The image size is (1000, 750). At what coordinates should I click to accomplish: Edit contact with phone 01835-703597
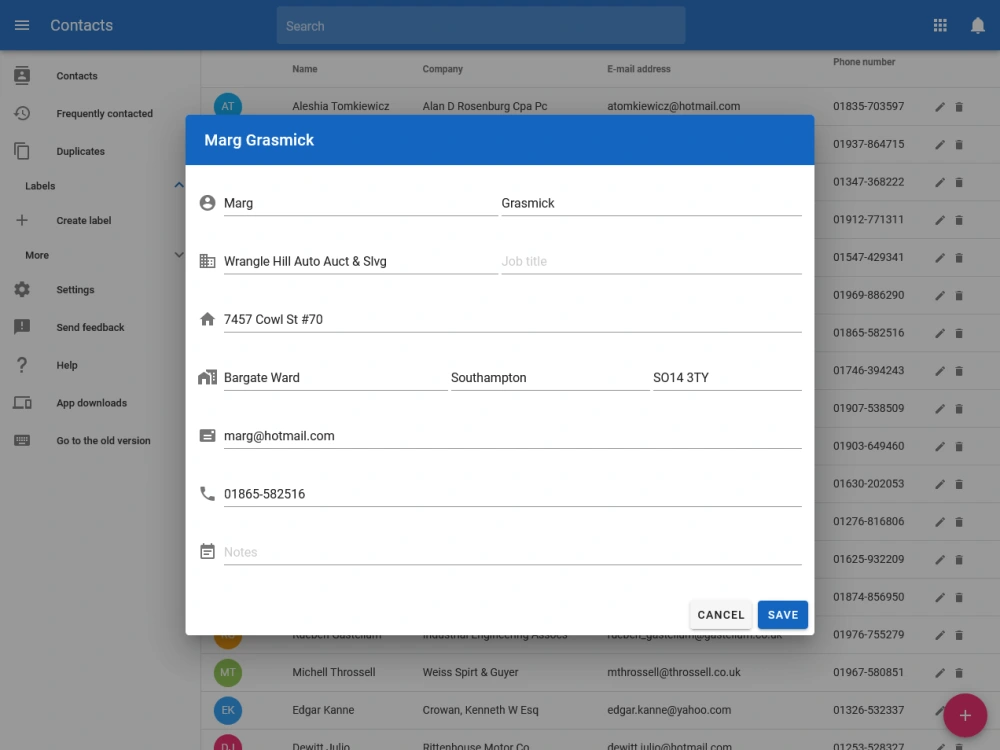(x=940, y=107)
